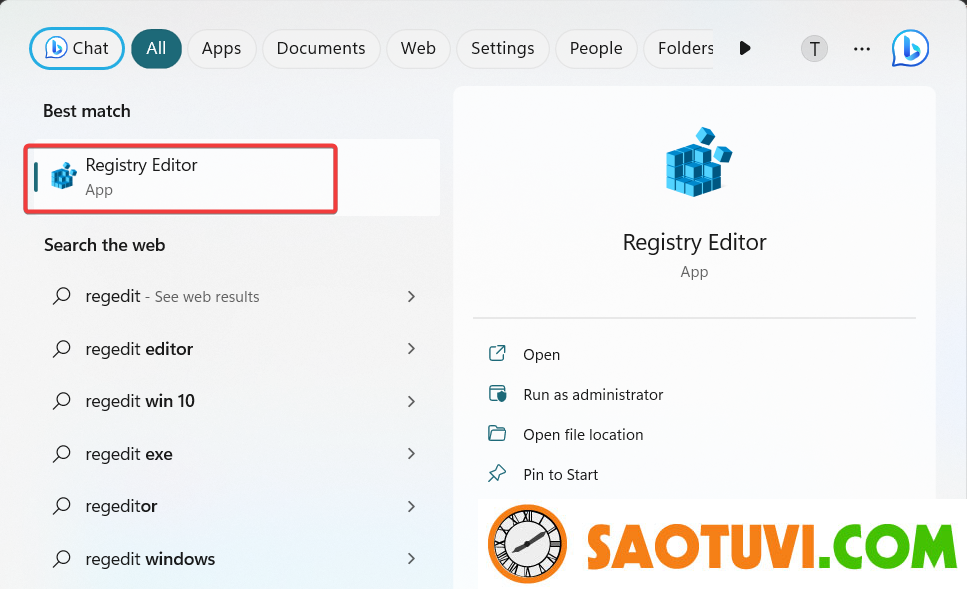Switch to the Documents filter tab

point(321,48)
